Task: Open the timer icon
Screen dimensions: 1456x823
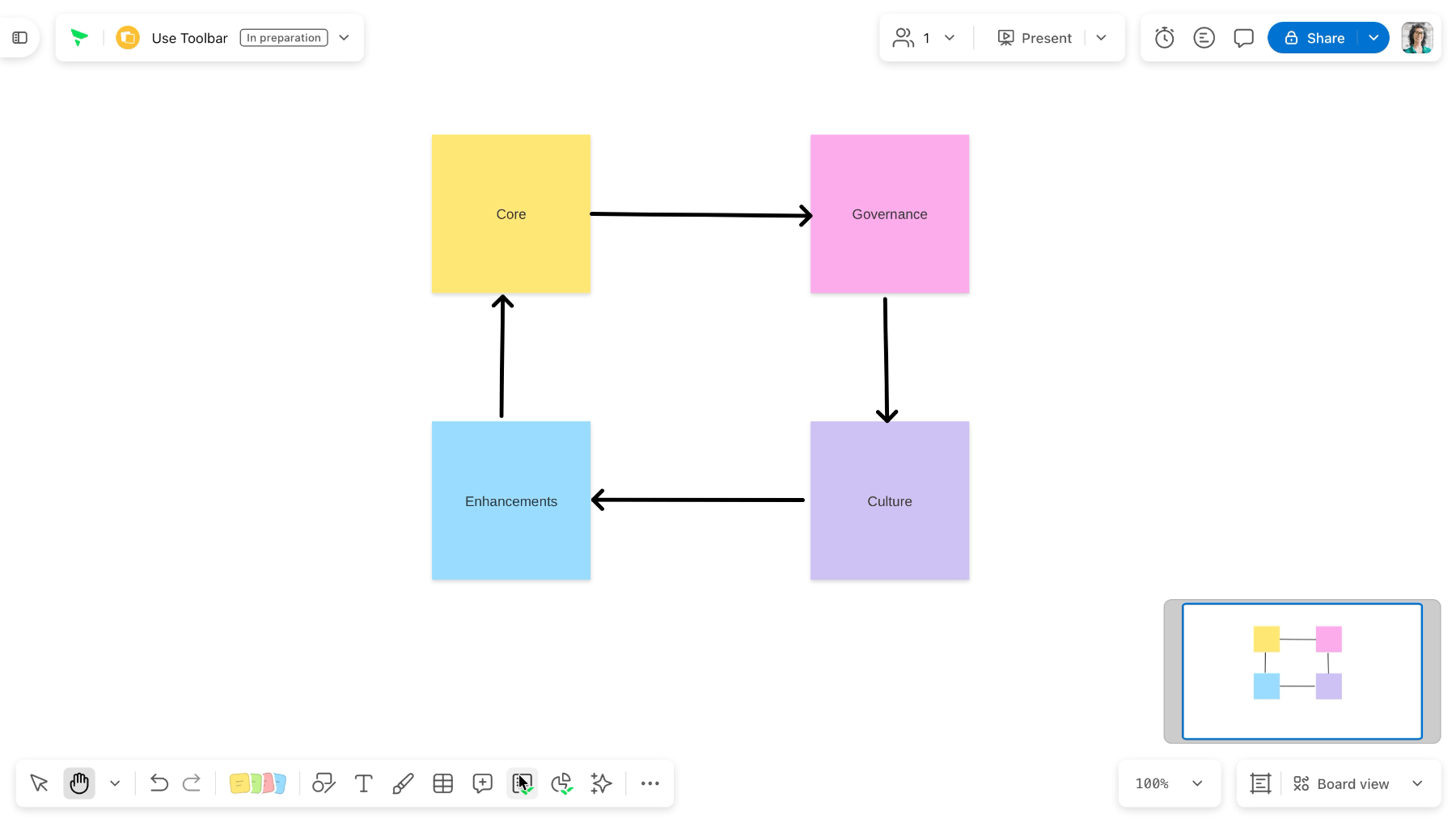Action: coord(1164,38)
